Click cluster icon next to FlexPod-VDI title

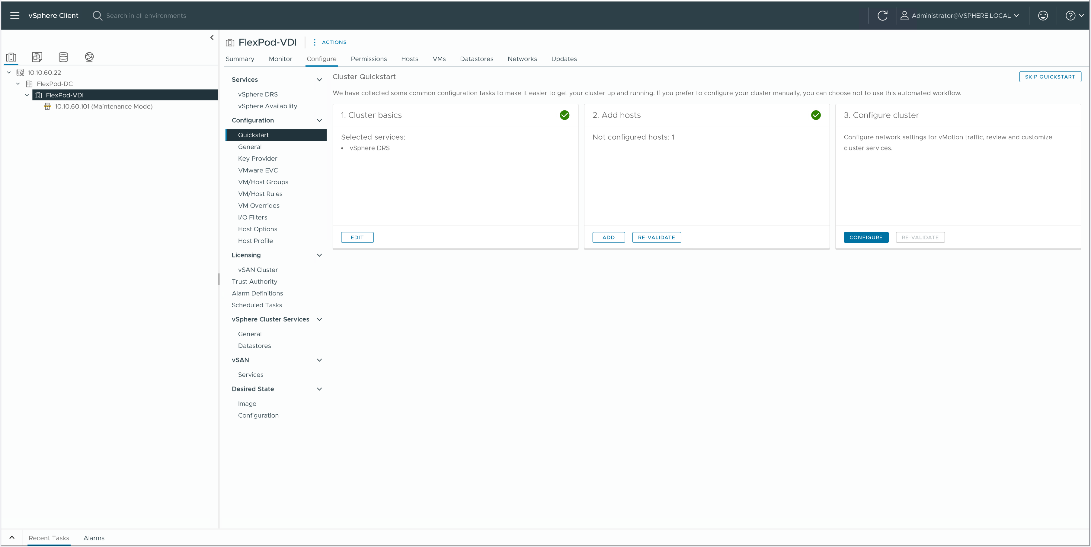230,42
